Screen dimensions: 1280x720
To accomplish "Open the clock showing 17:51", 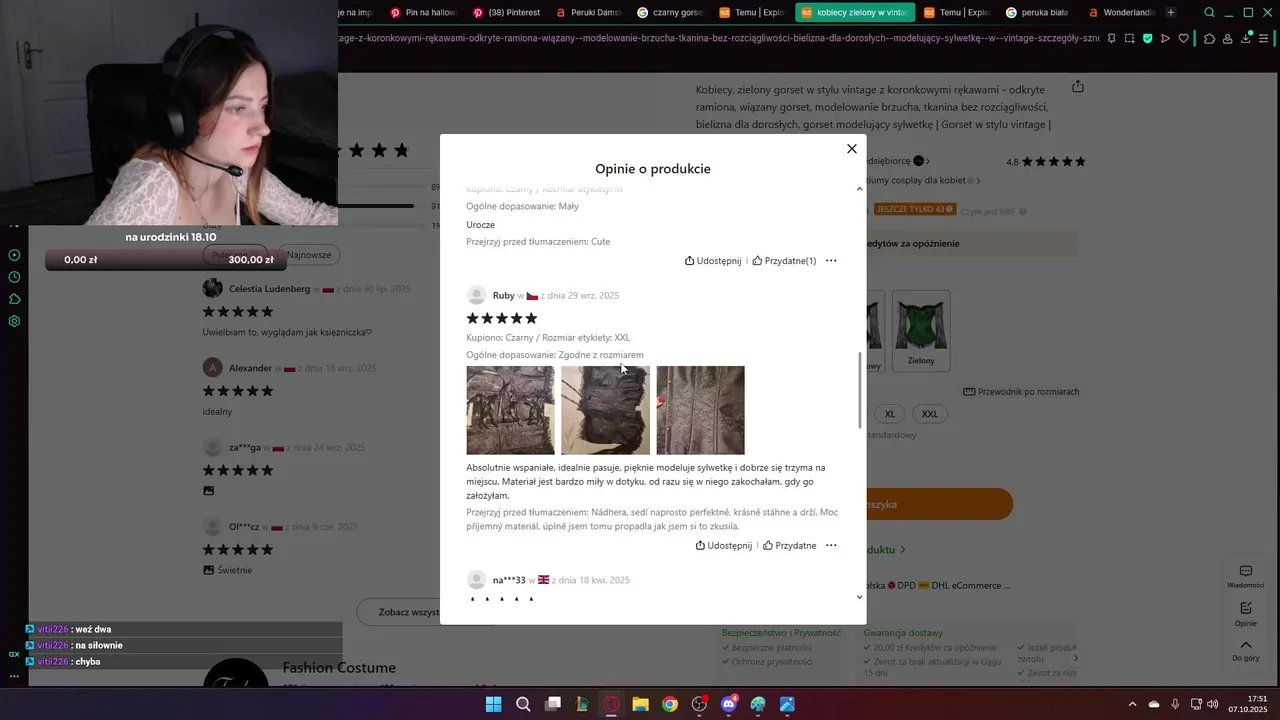I will (1249, 704).
